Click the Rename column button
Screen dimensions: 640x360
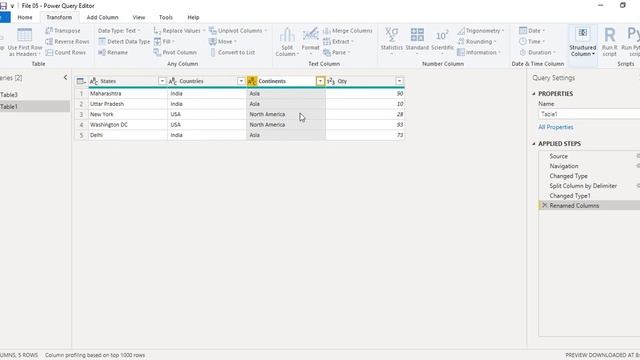(113, 52)
